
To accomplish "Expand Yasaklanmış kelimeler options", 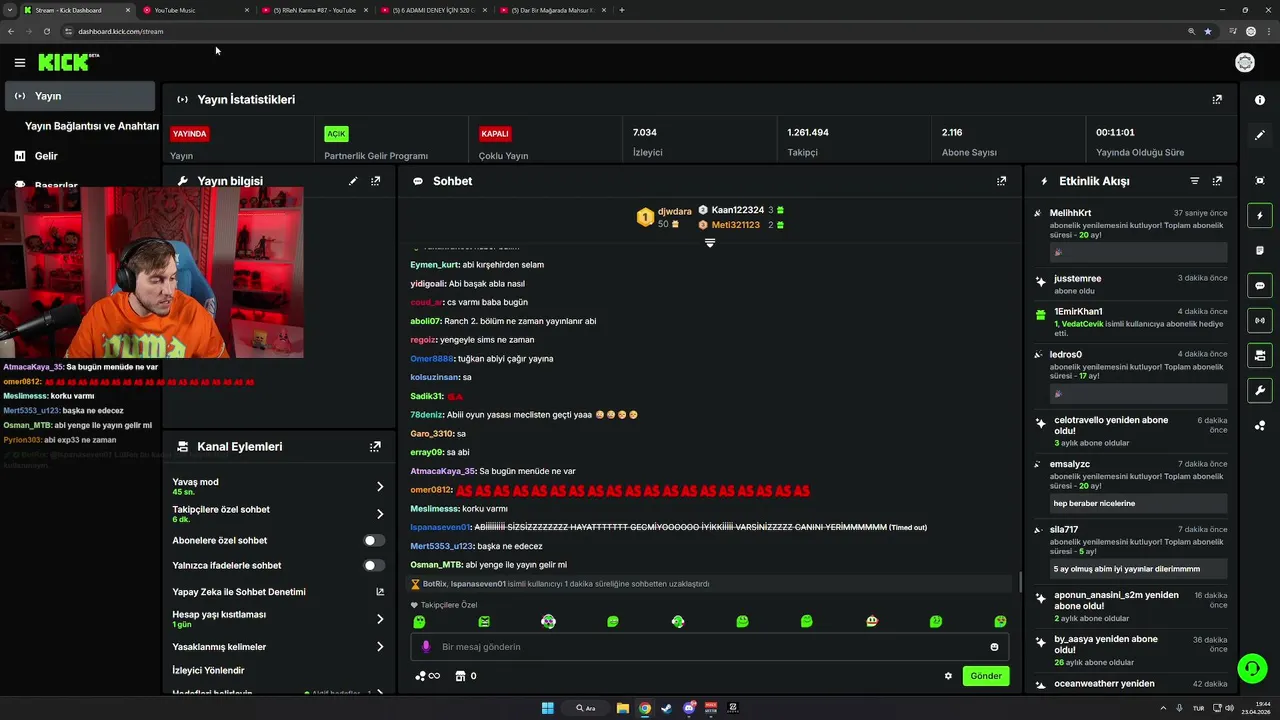I will (379, 647).
